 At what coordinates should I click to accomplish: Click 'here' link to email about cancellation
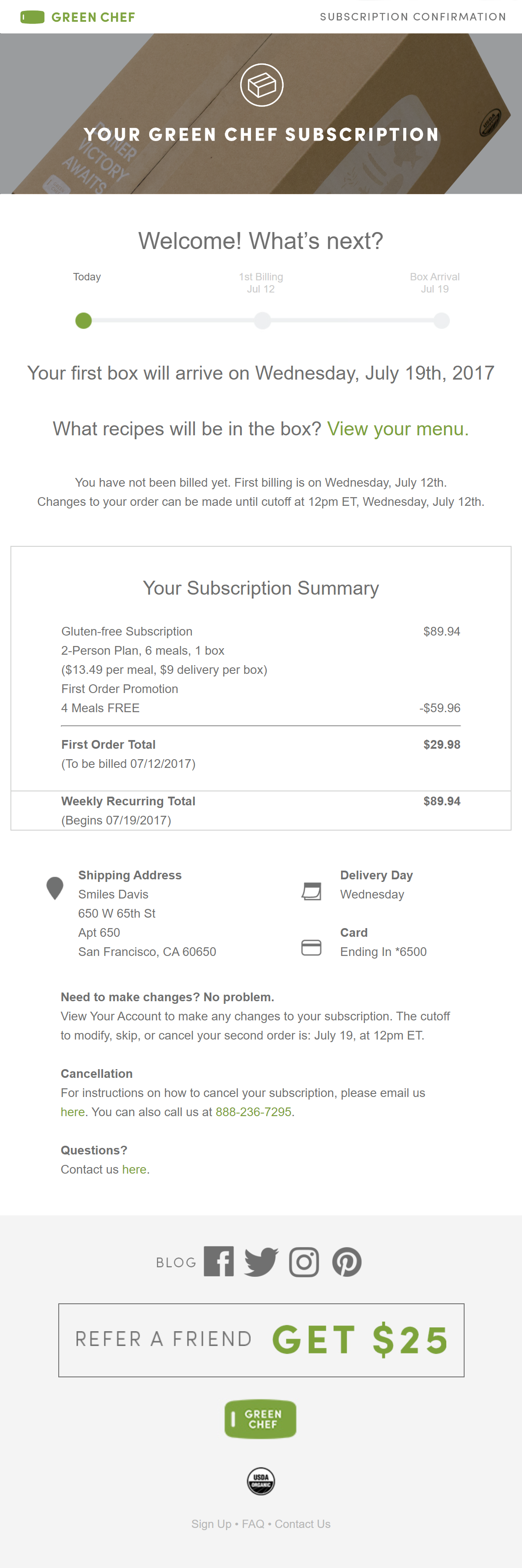point(72,1111)
